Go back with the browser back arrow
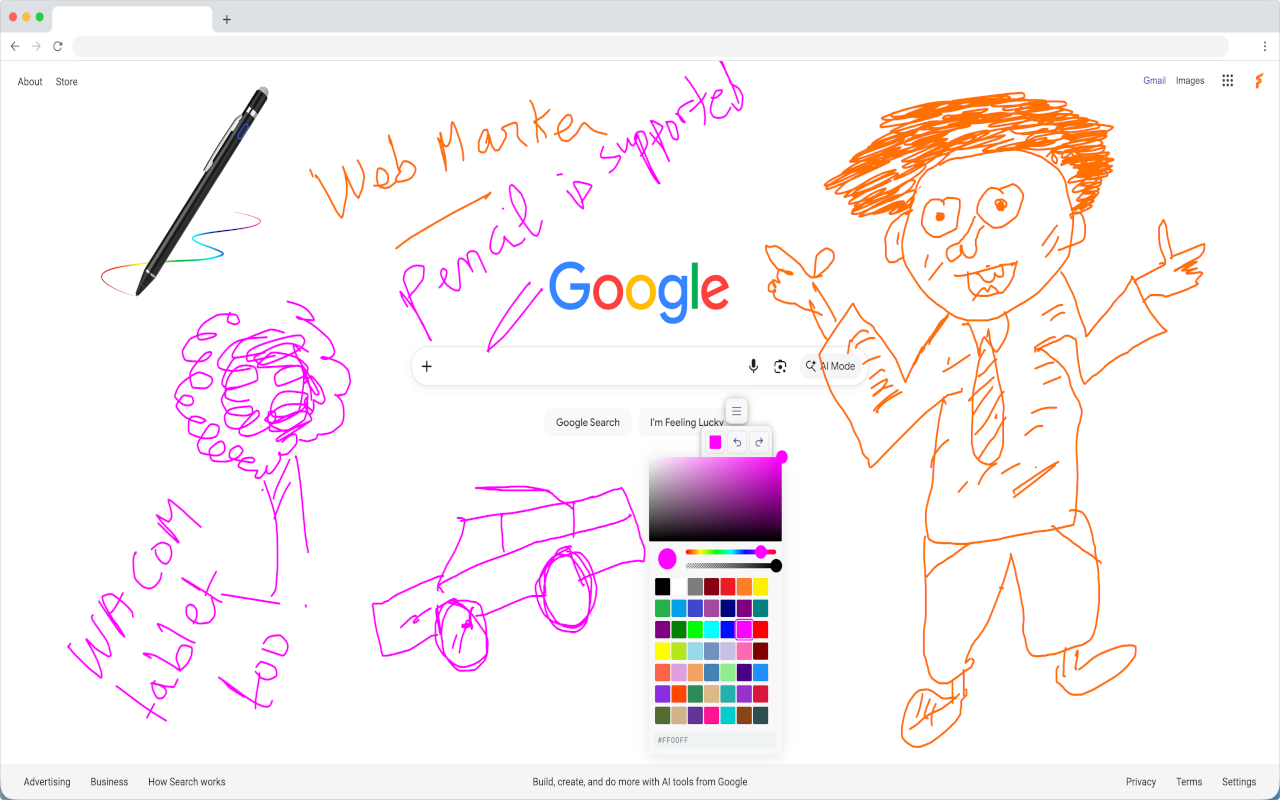The image size is (1280, 800). tap(15, 46)
